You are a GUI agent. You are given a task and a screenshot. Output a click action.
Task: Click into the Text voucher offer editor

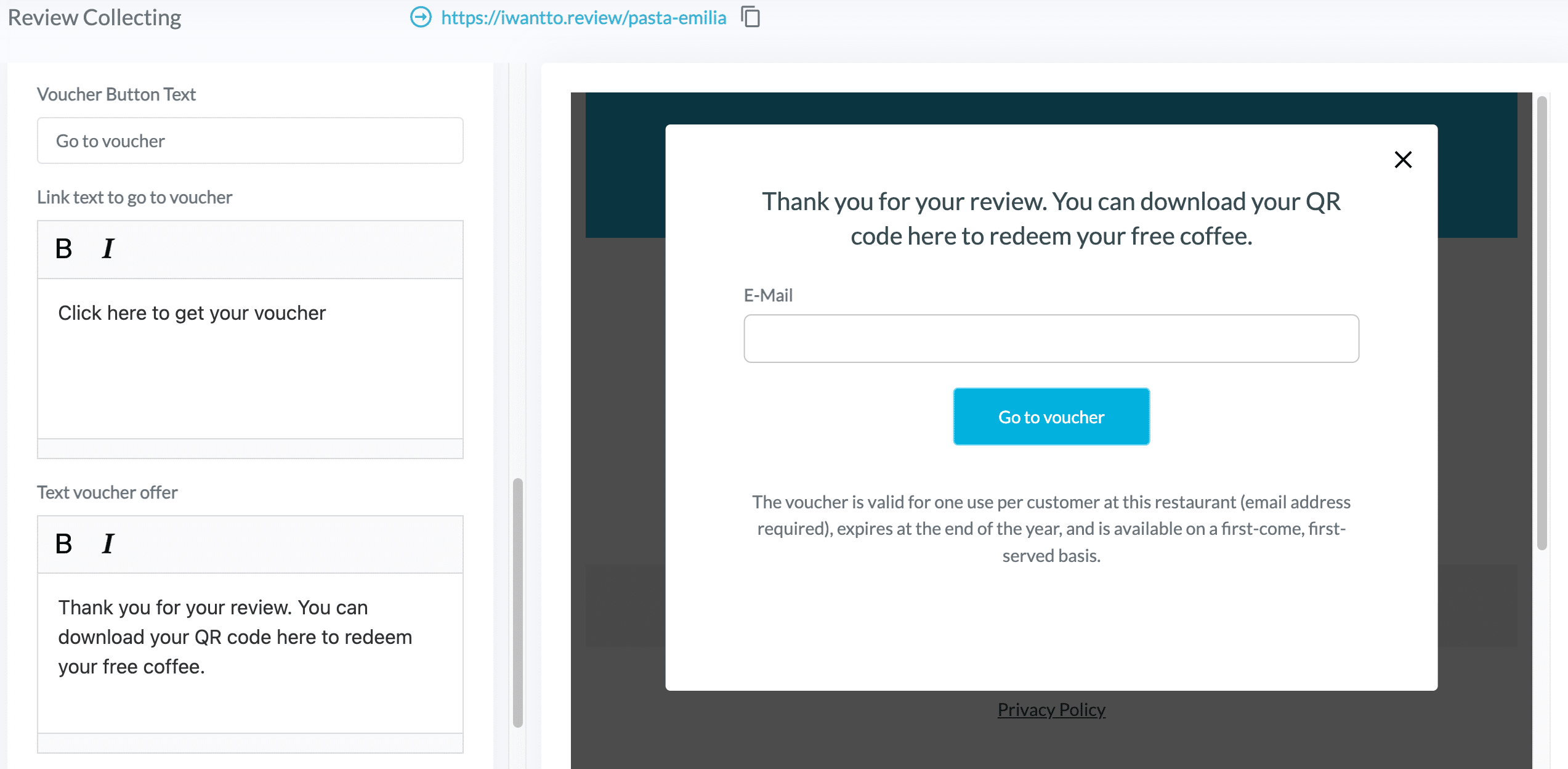point(250,652)
